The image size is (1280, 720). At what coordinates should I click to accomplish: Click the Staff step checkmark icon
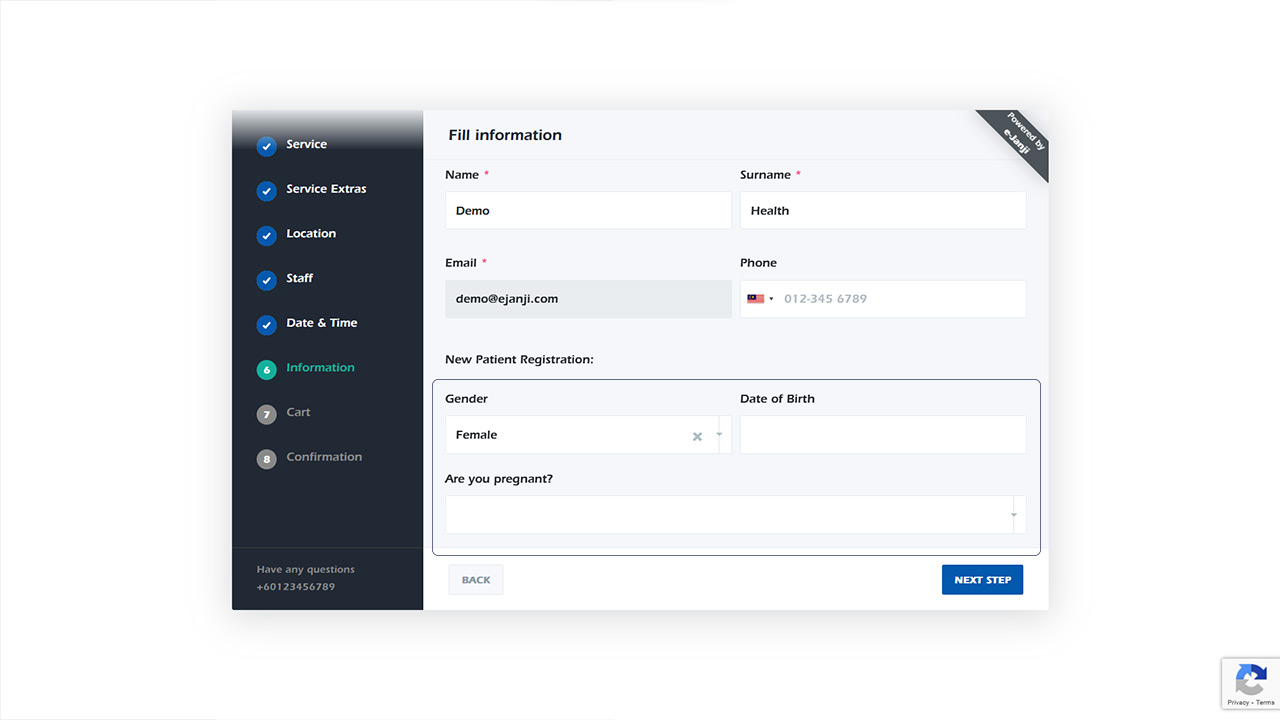tap(266, 281)
